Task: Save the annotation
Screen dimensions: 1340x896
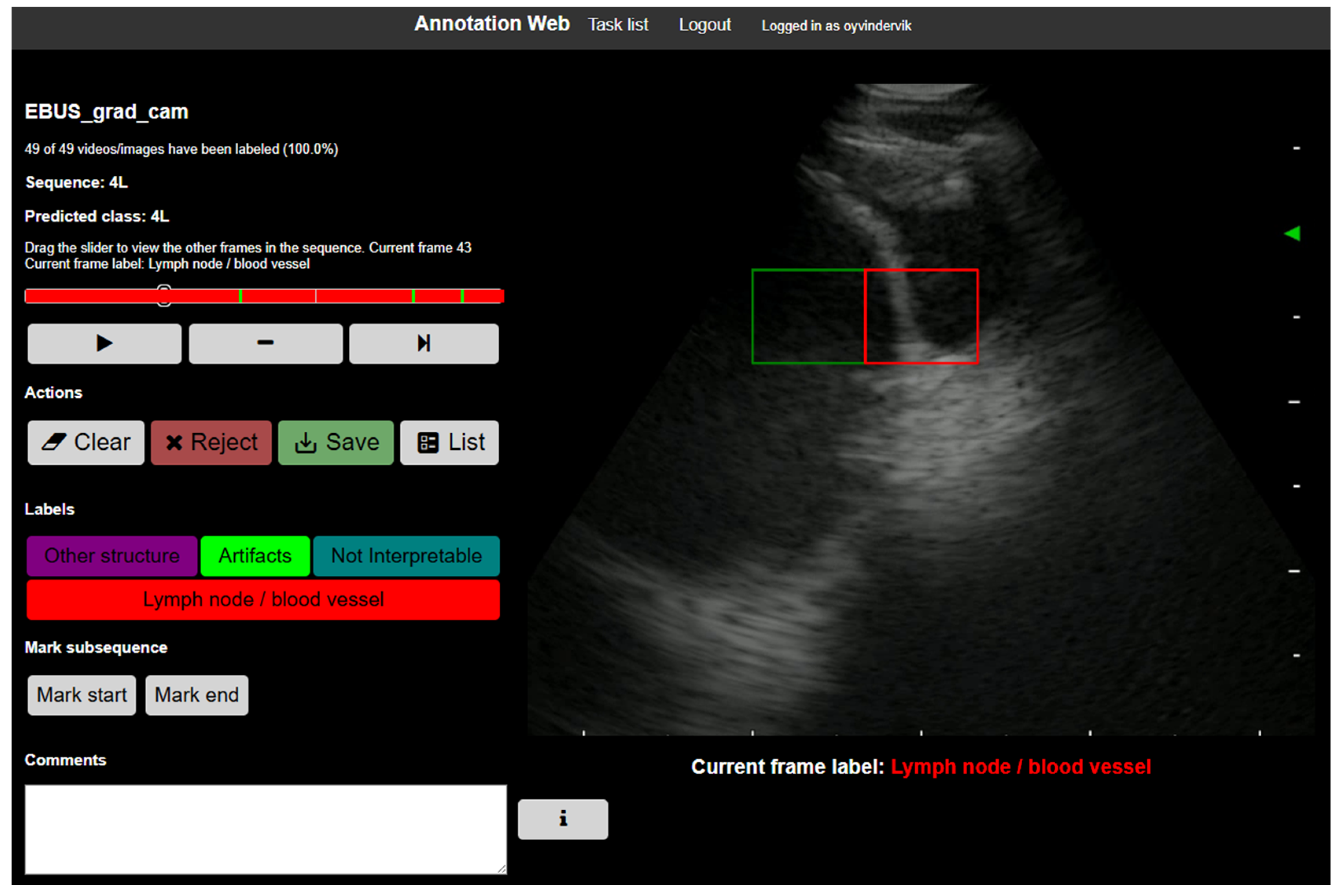Action: coord(335,442)
